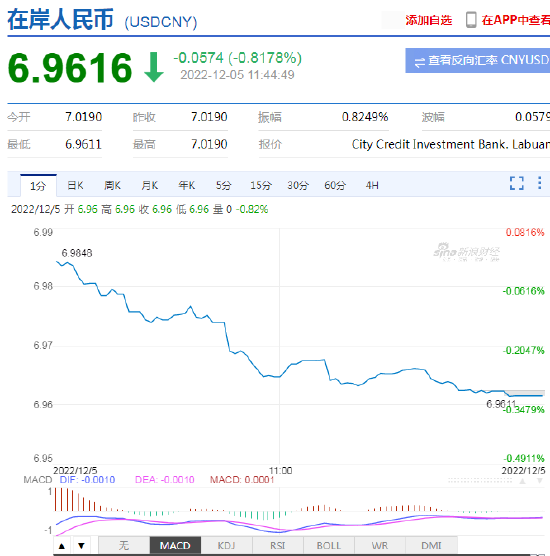Viewport: 550px width, 556px height.
Task: Click the 添加自选 link
Action: (x=429, y=20)
